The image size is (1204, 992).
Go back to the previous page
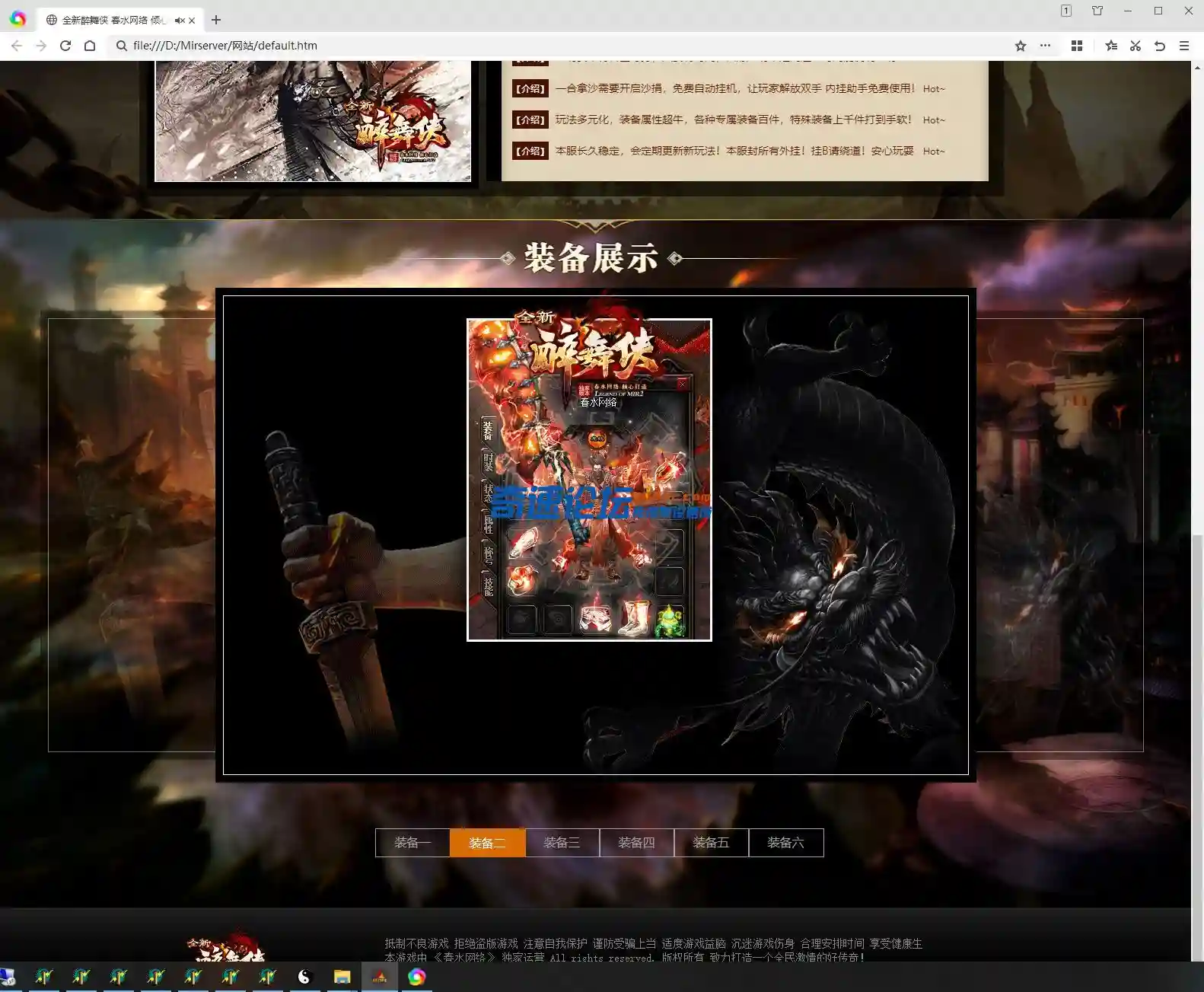tap(17, 46)
